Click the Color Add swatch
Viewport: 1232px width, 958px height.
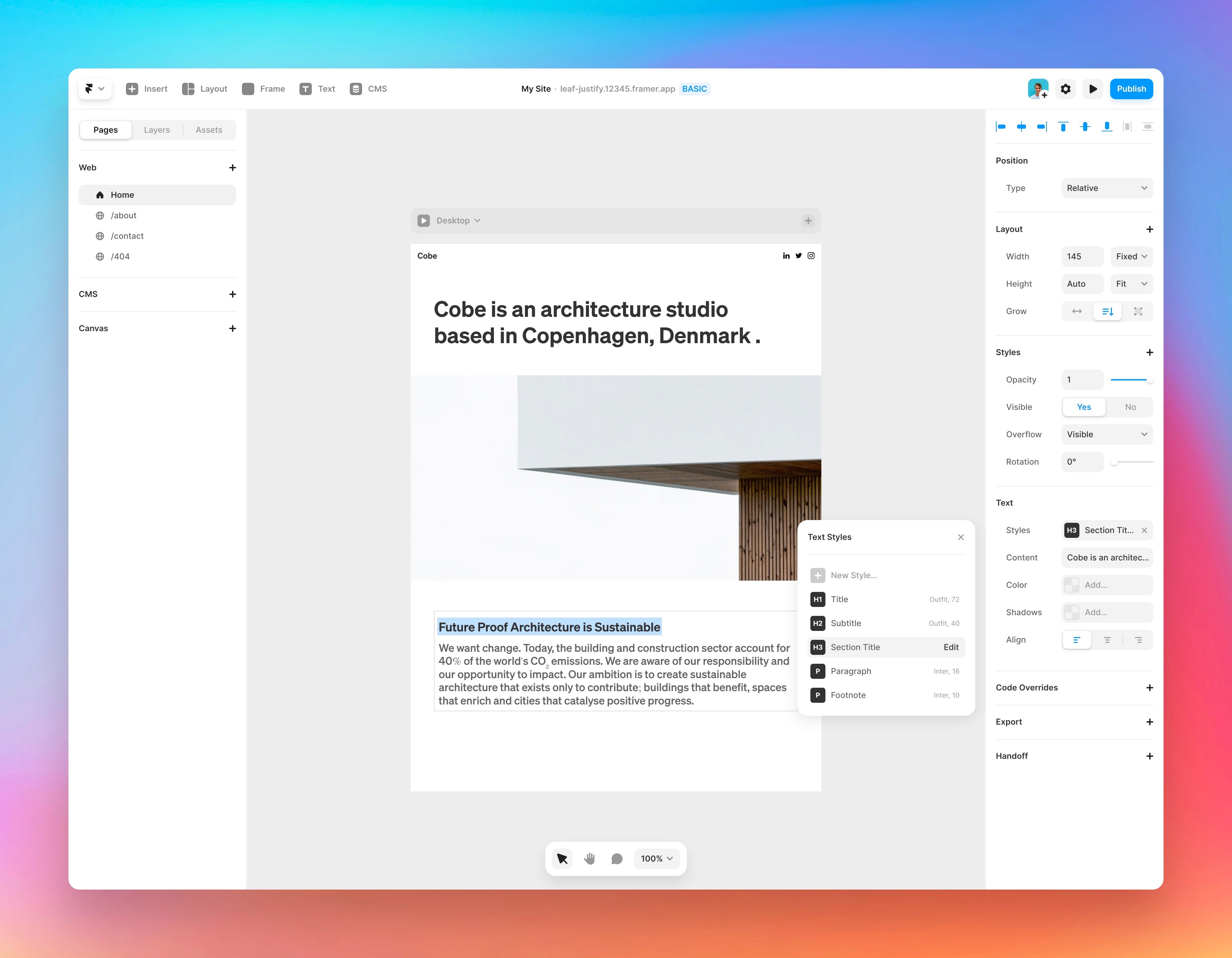pos(1071,585)
